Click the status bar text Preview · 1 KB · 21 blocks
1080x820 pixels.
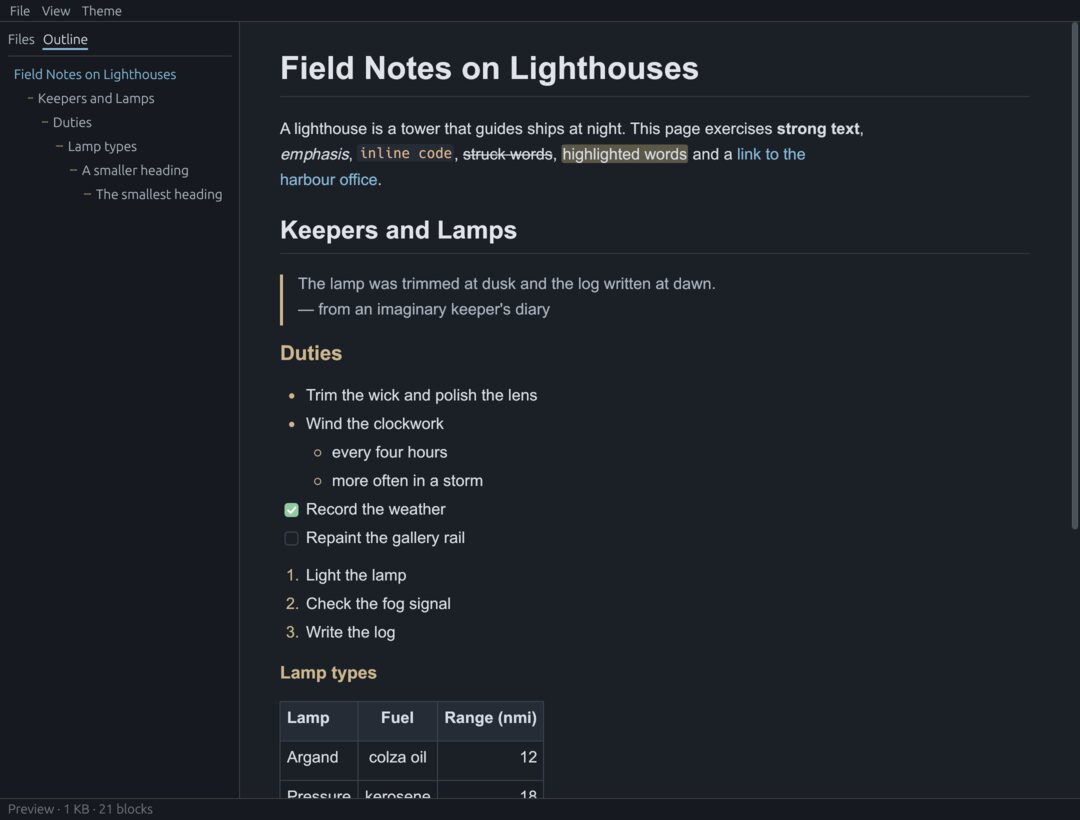80,809
